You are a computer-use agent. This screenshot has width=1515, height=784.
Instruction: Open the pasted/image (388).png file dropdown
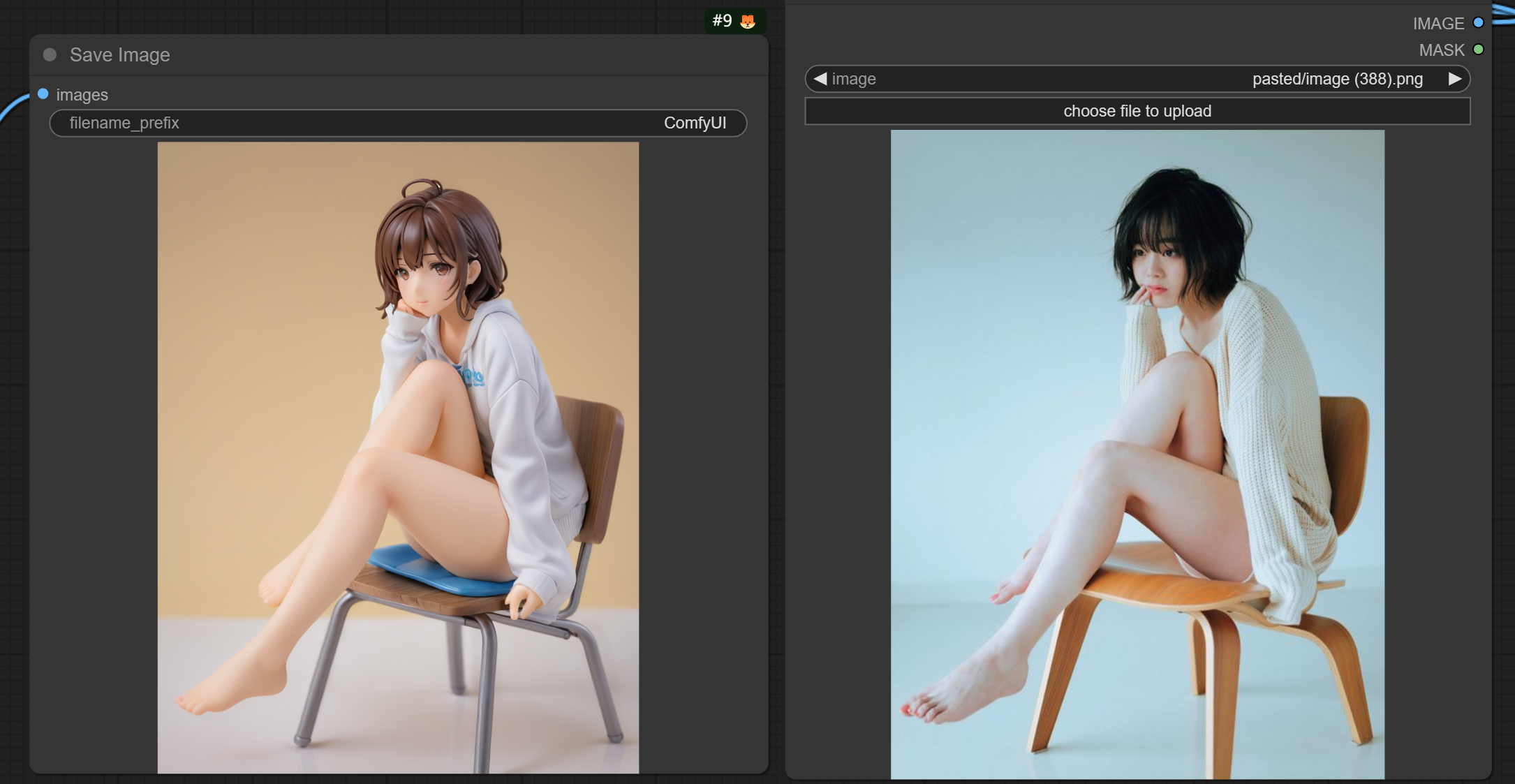coord(1336,79)
